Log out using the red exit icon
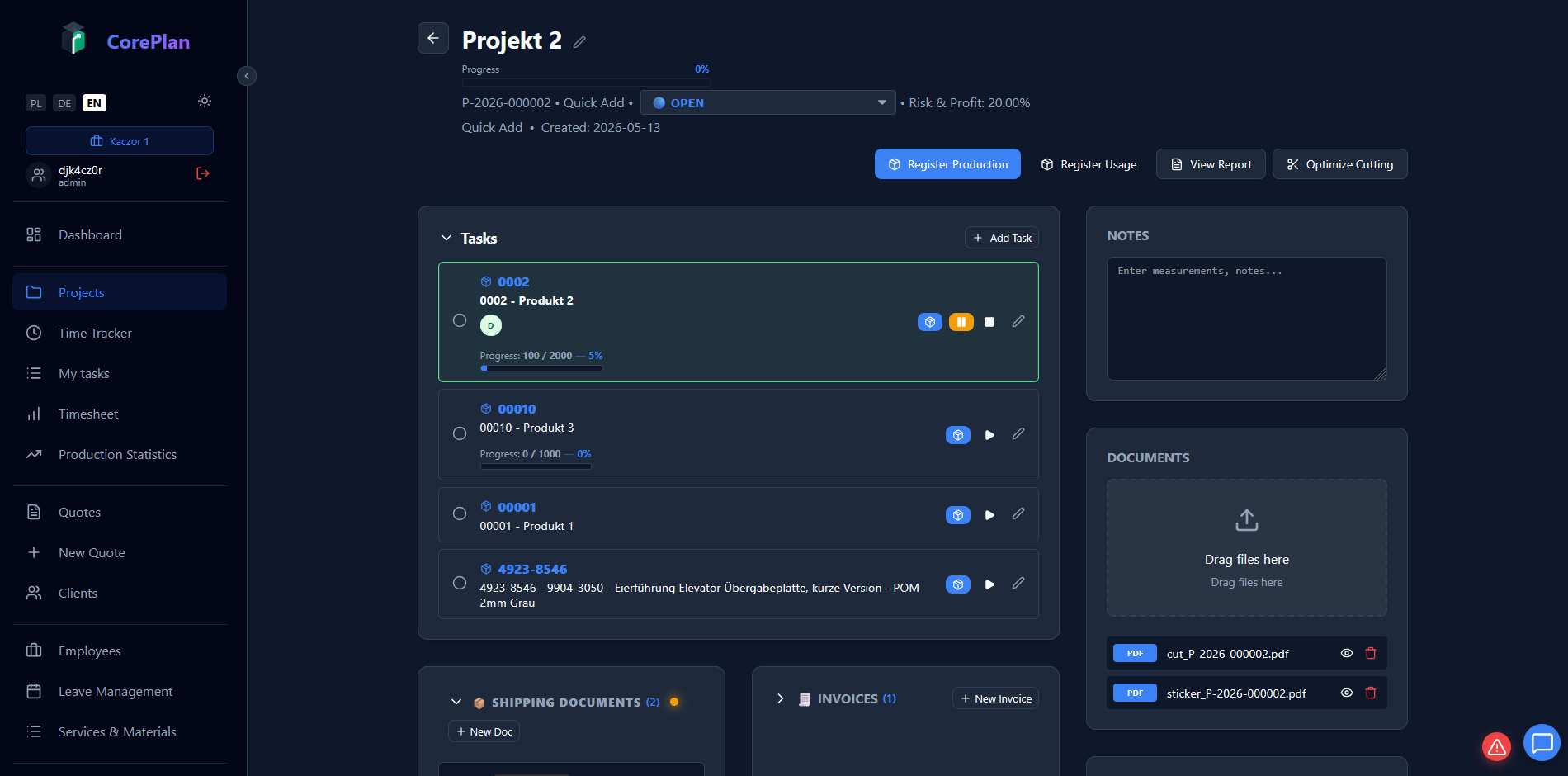Viewport: 1568px width, 776px height. click(203, 173)
